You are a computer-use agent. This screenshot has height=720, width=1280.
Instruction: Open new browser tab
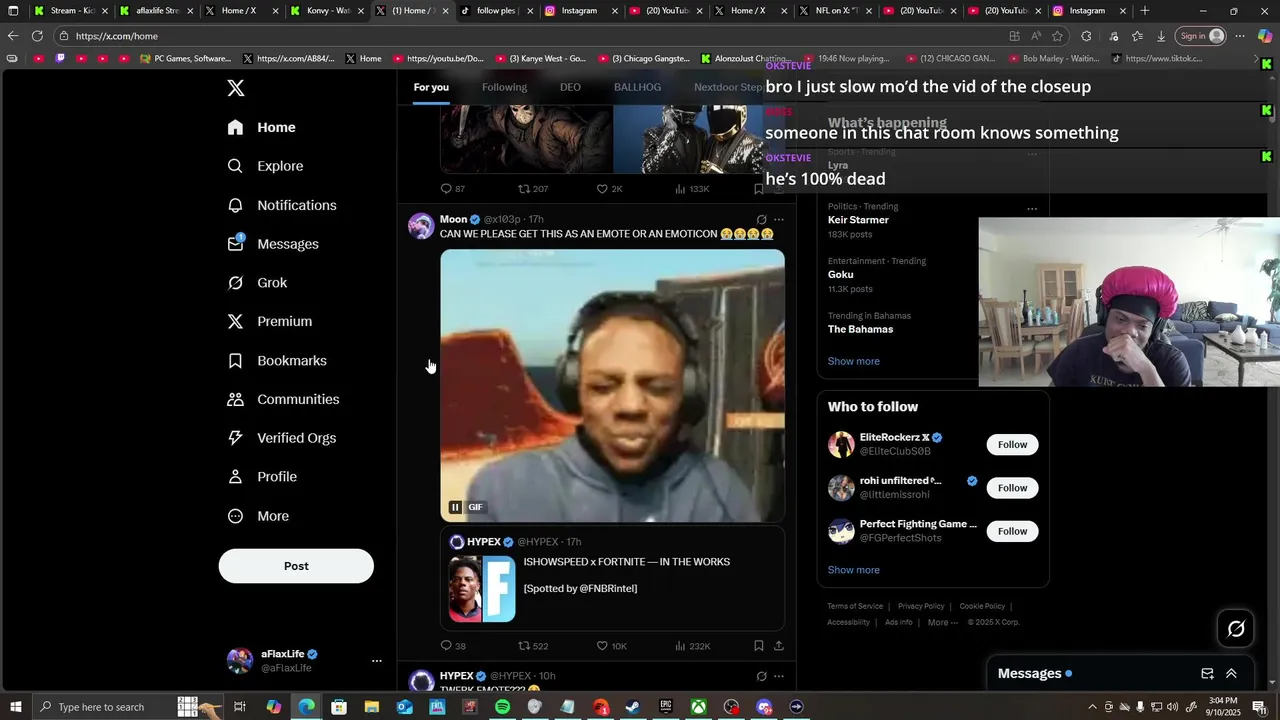pos(1145,11)
